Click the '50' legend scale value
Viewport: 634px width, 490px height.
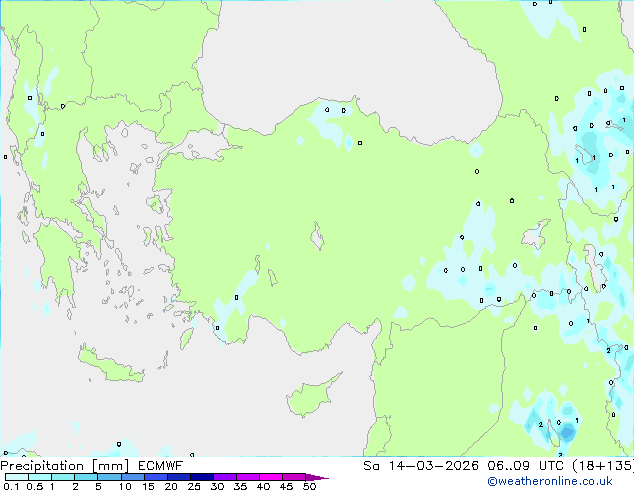tap(309, 486)
